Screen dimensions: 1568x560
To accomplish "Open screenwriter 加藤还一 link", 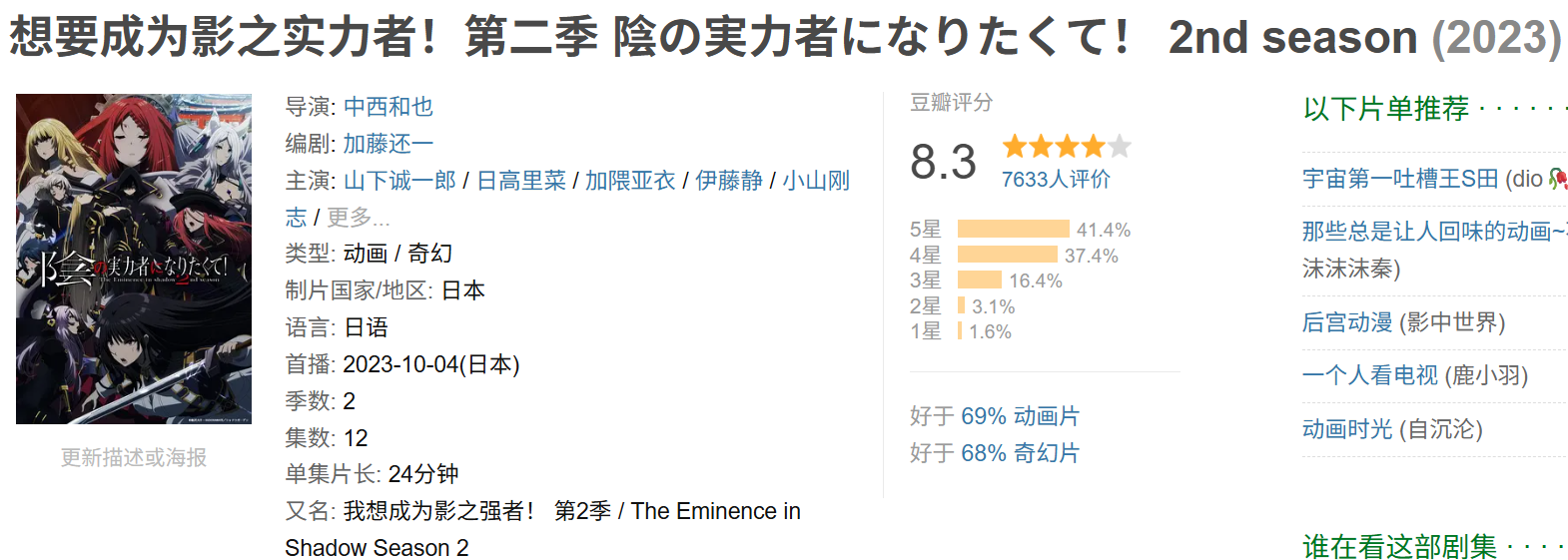I will 388,144.
